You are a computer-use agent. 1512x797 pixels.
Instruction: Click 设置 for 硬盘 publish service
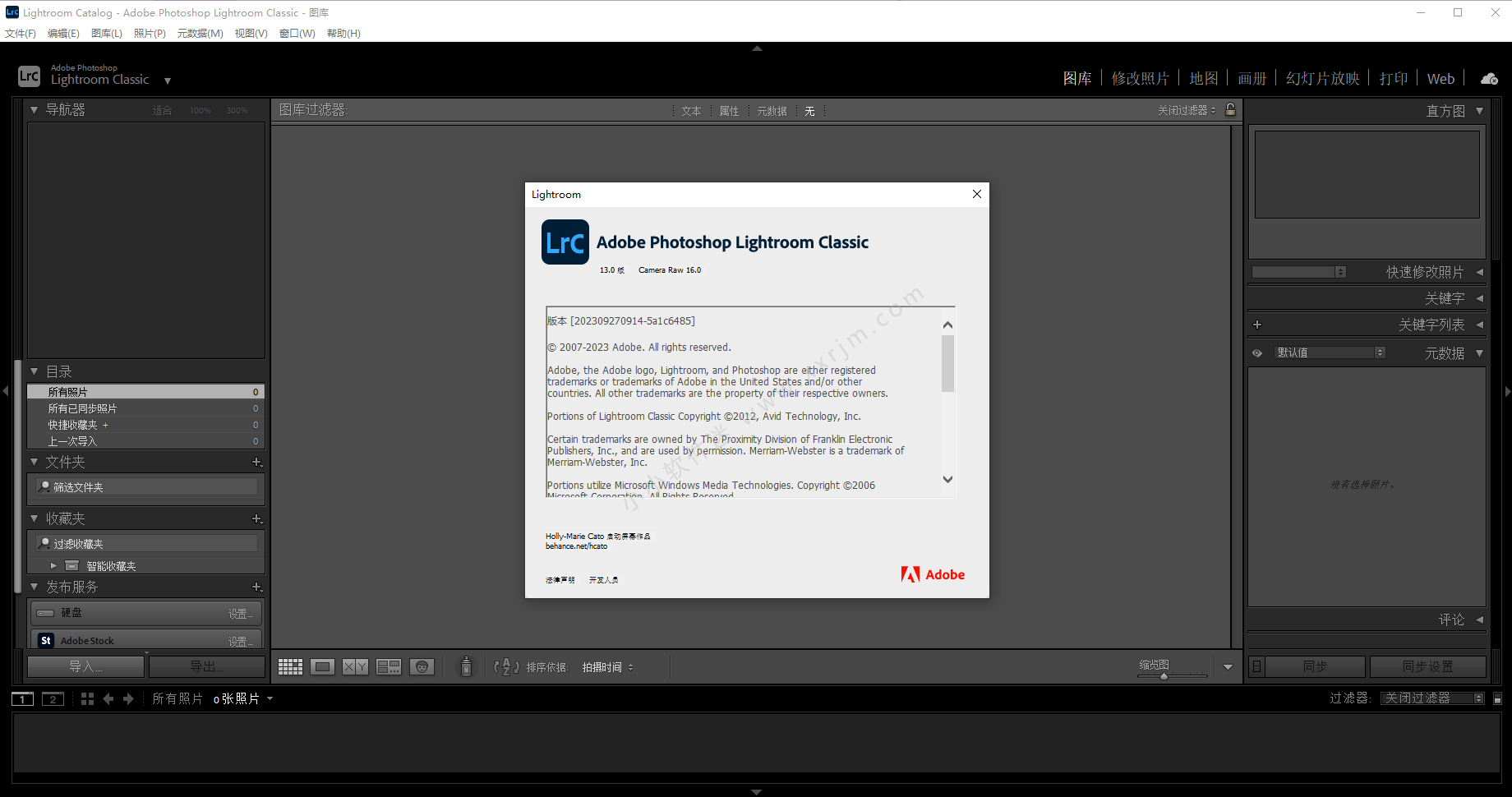coord(240,614)
